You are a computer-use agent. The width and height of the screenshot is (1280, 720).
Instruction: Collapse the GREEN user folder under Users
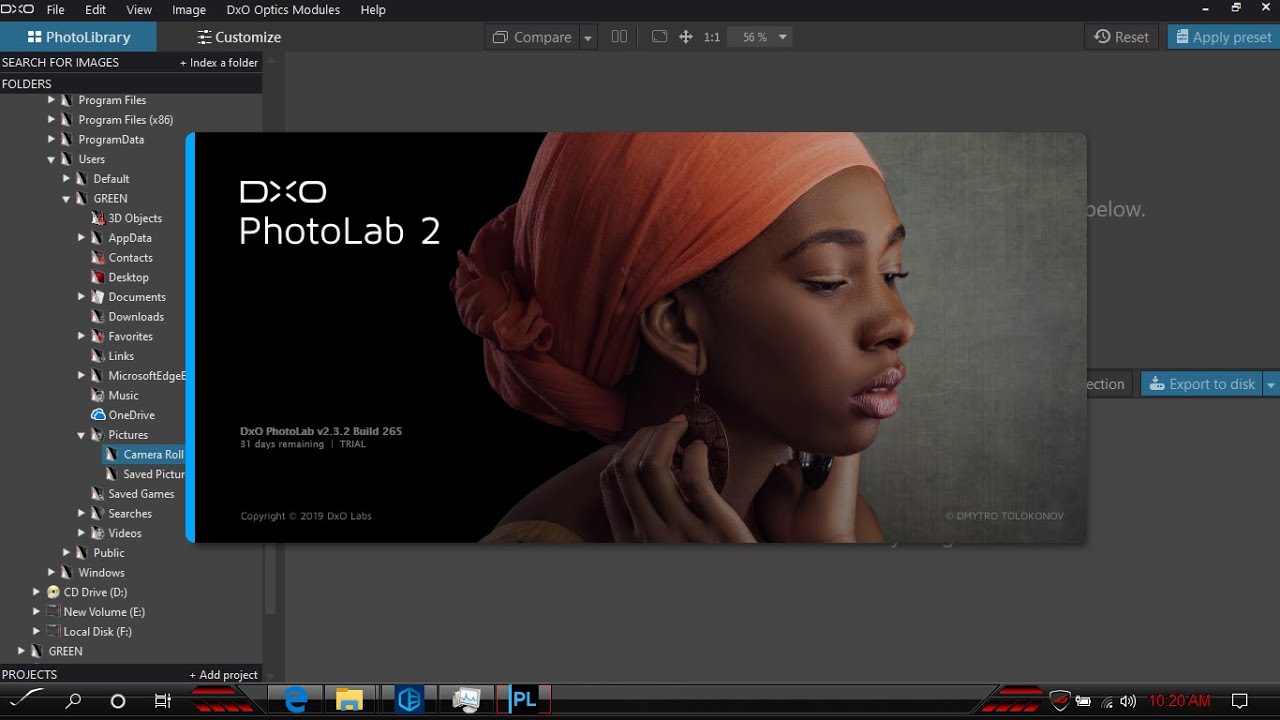click(66, 198)
